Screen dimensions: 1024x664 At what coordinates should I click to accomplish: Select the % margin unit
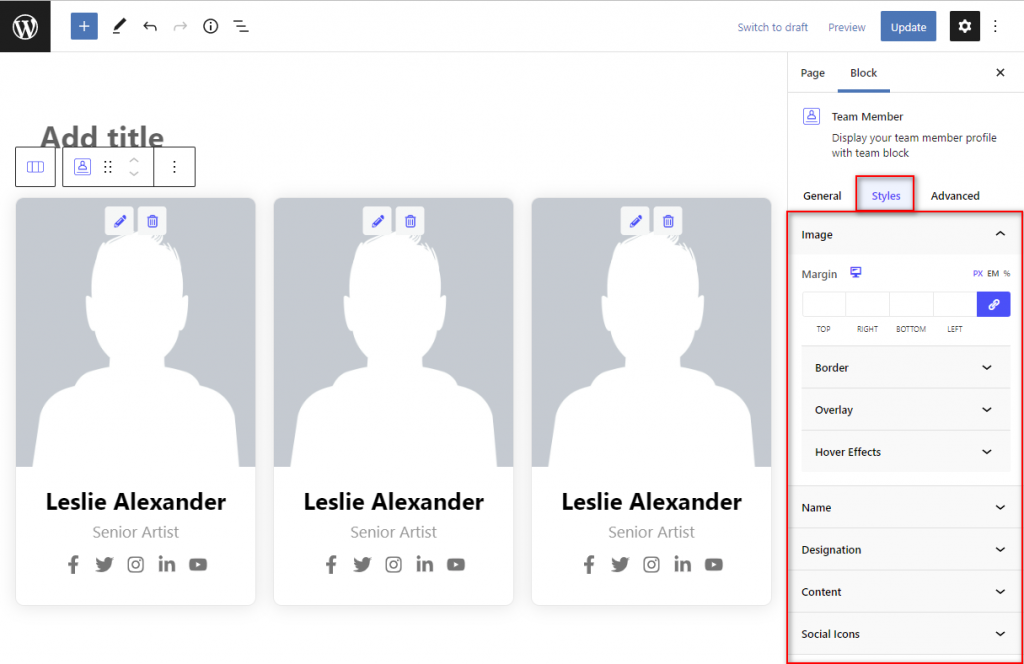pos(1007,274)
